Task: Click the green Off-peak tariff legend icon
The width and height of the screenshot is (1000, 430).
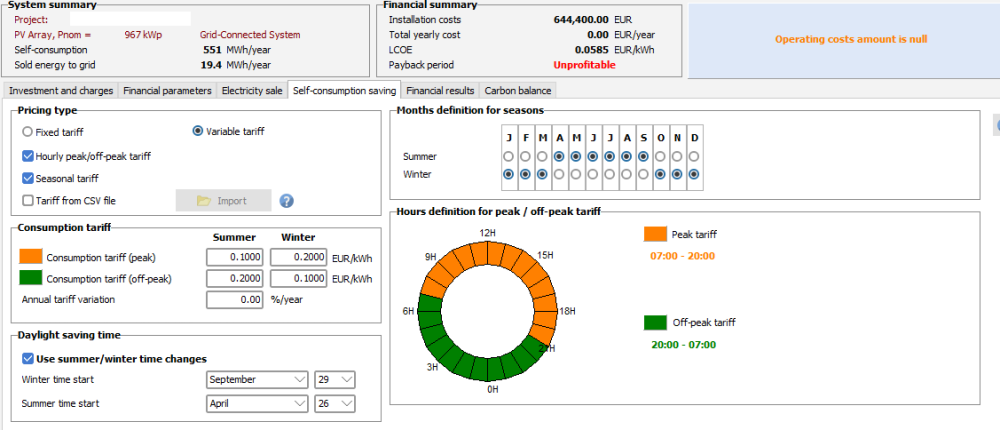Action: pos(655,322)
